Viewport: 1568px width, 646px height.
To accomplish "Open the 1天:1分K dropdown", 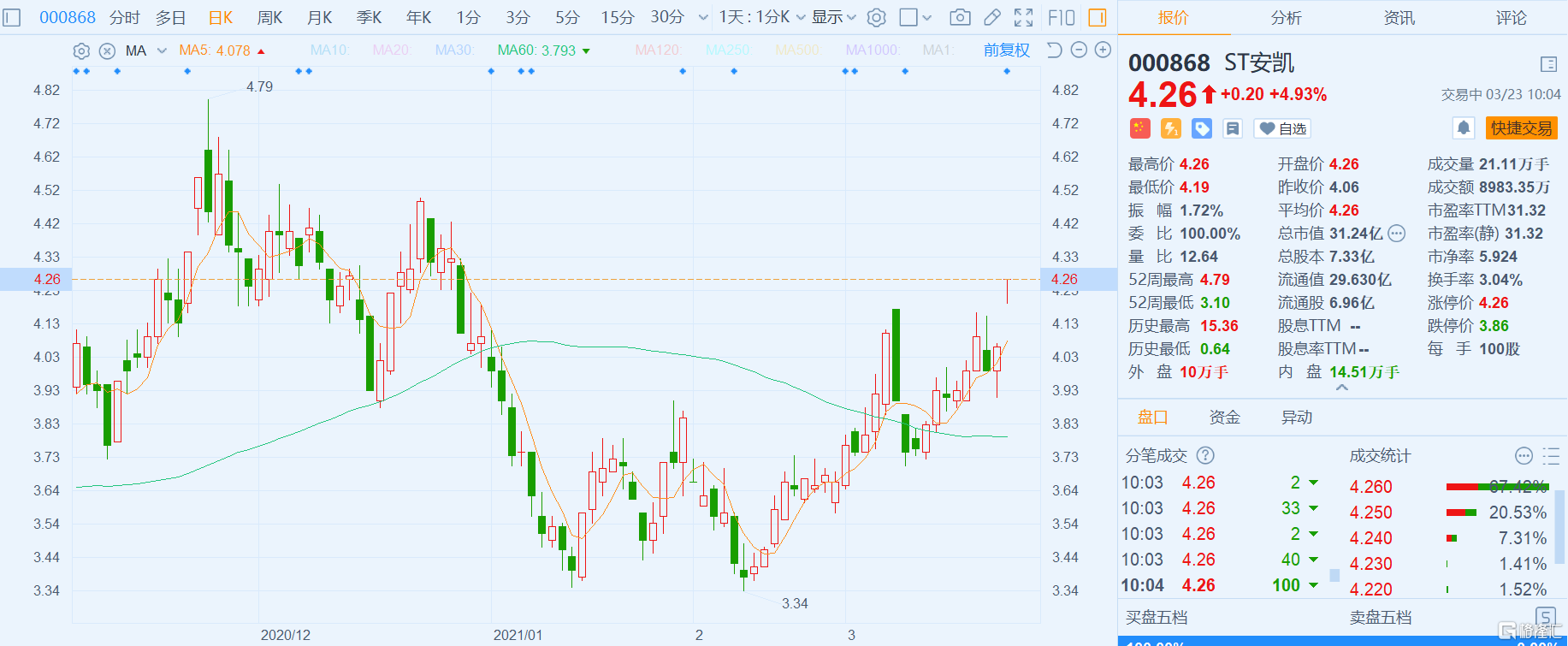I will [761, 17].
